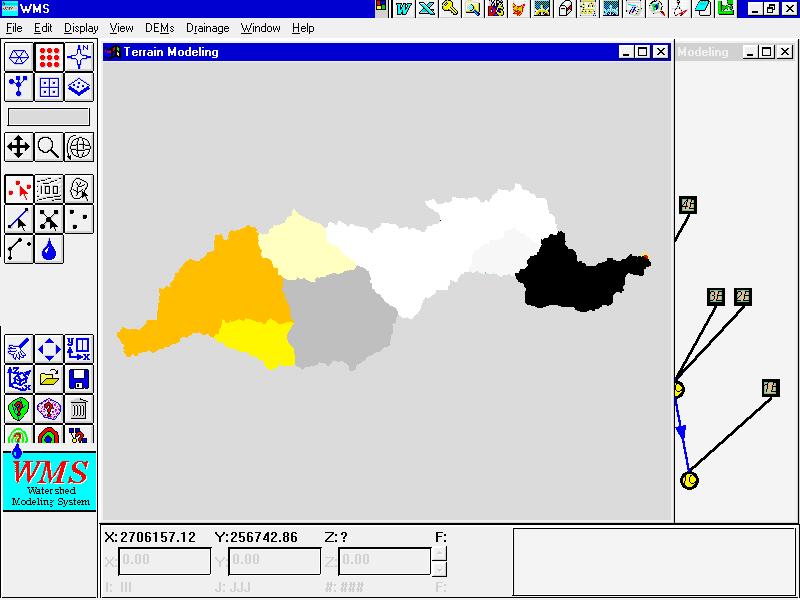Select the red dots scatter point module
800x600 pixels.
(49, 57)
